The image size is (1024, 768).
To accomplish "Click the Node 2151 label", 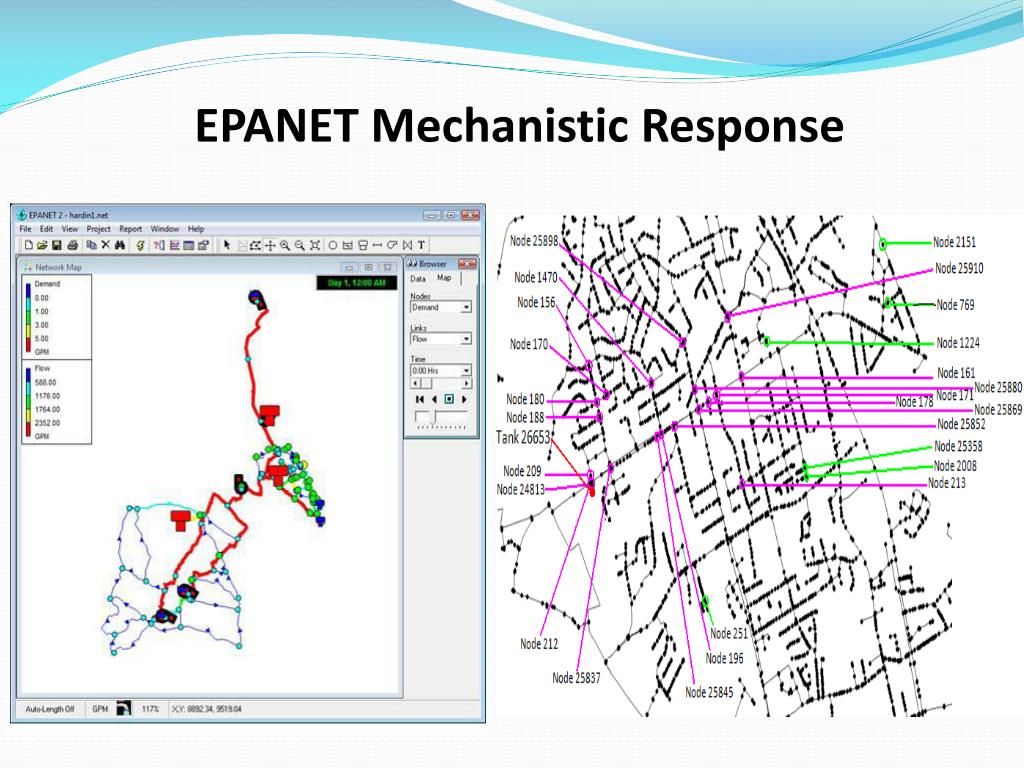I will point(954,242).
